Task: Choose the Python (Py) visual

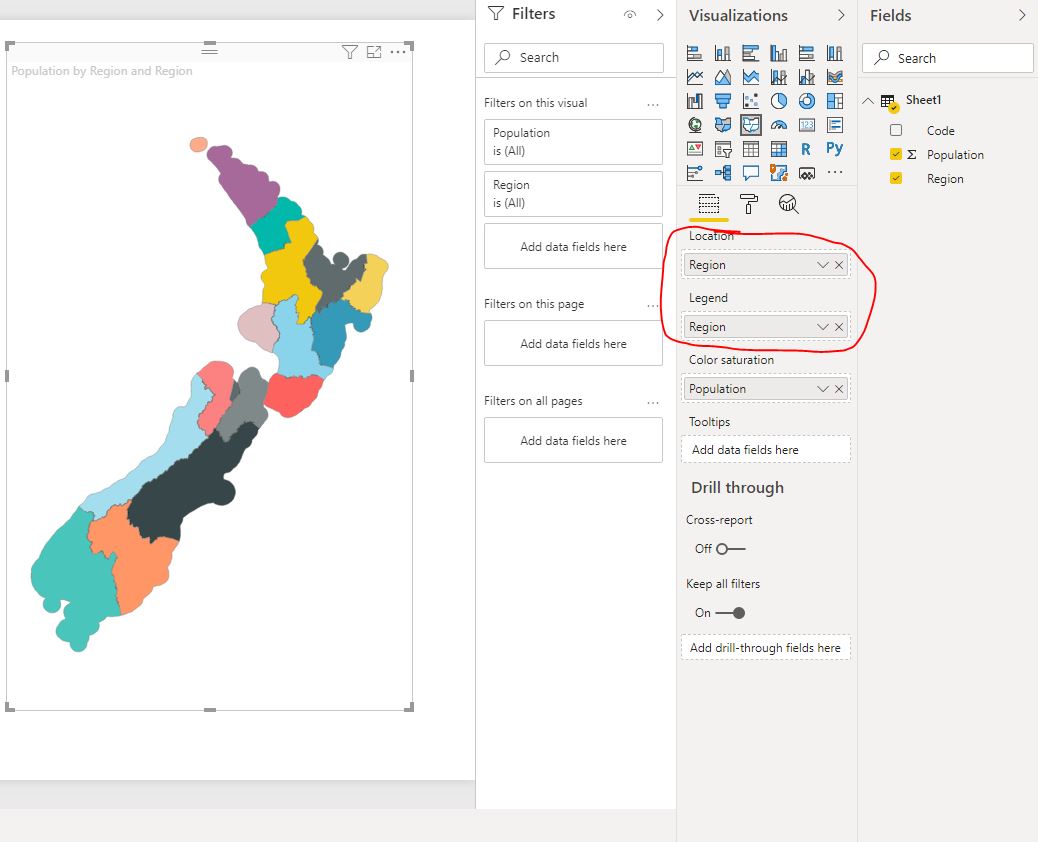Action: click(835, 149)
